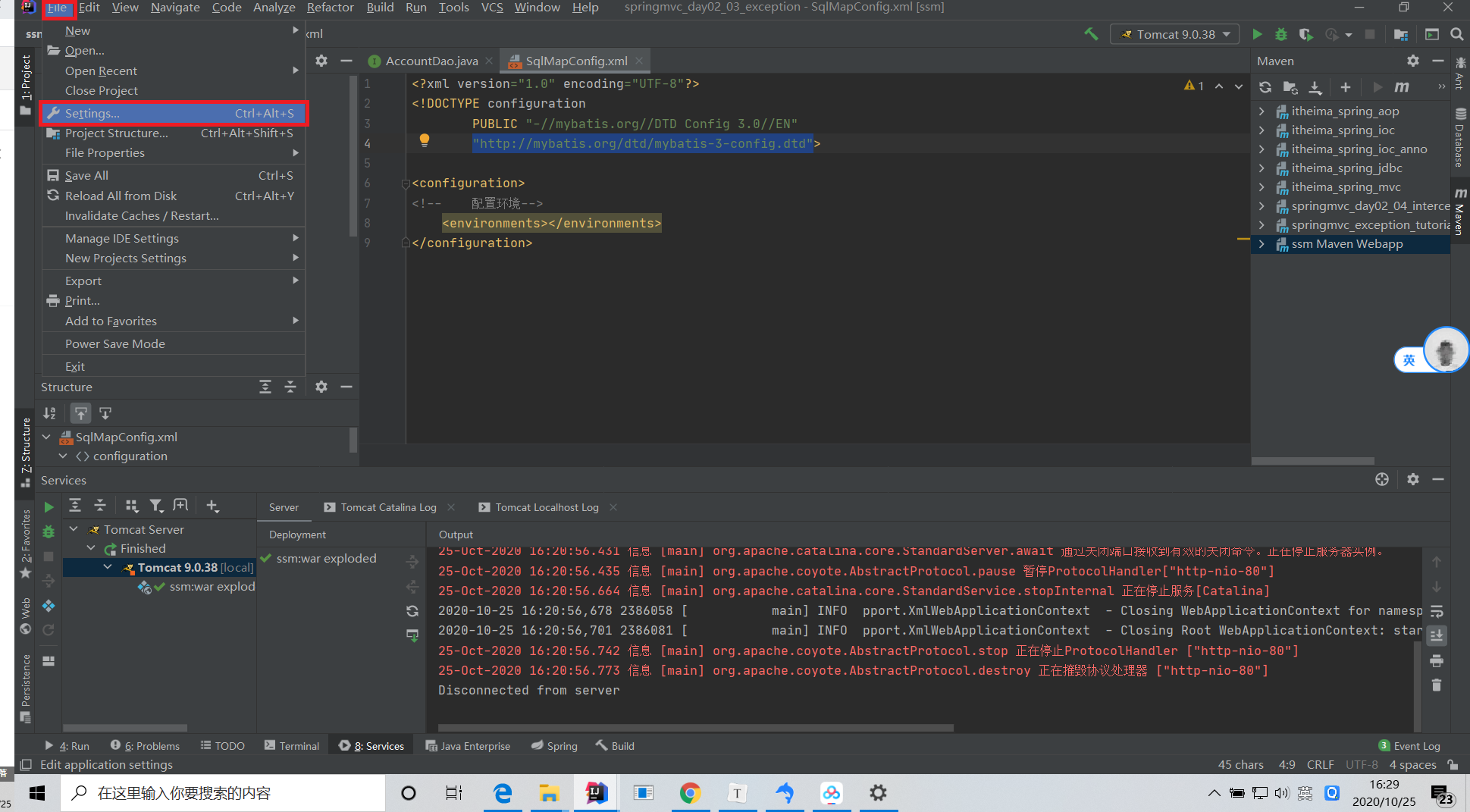Execute a Maven goal via the m icon
Image resolution: width=1470 pixels, height=812 pixels.
coord(1400,87)
